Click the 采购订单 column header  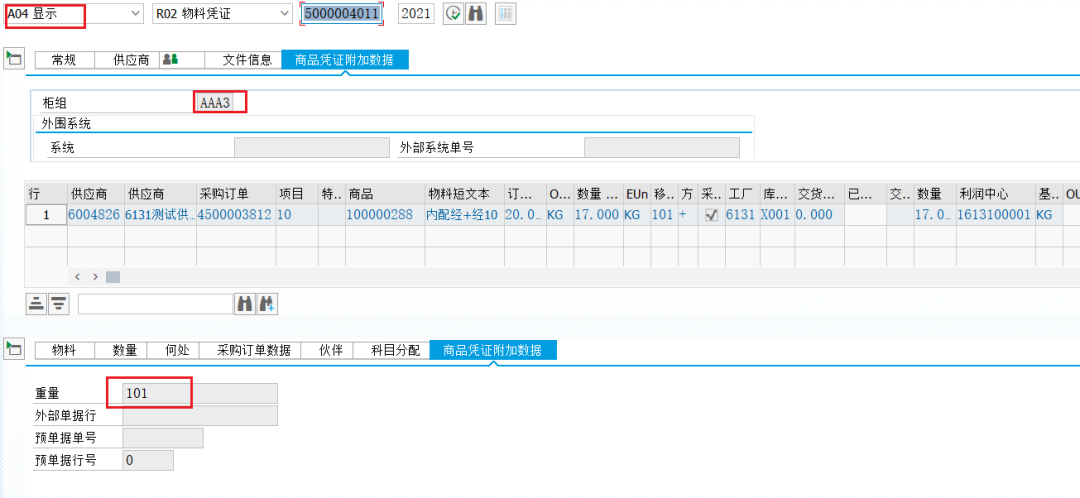[x=236, y=194]
